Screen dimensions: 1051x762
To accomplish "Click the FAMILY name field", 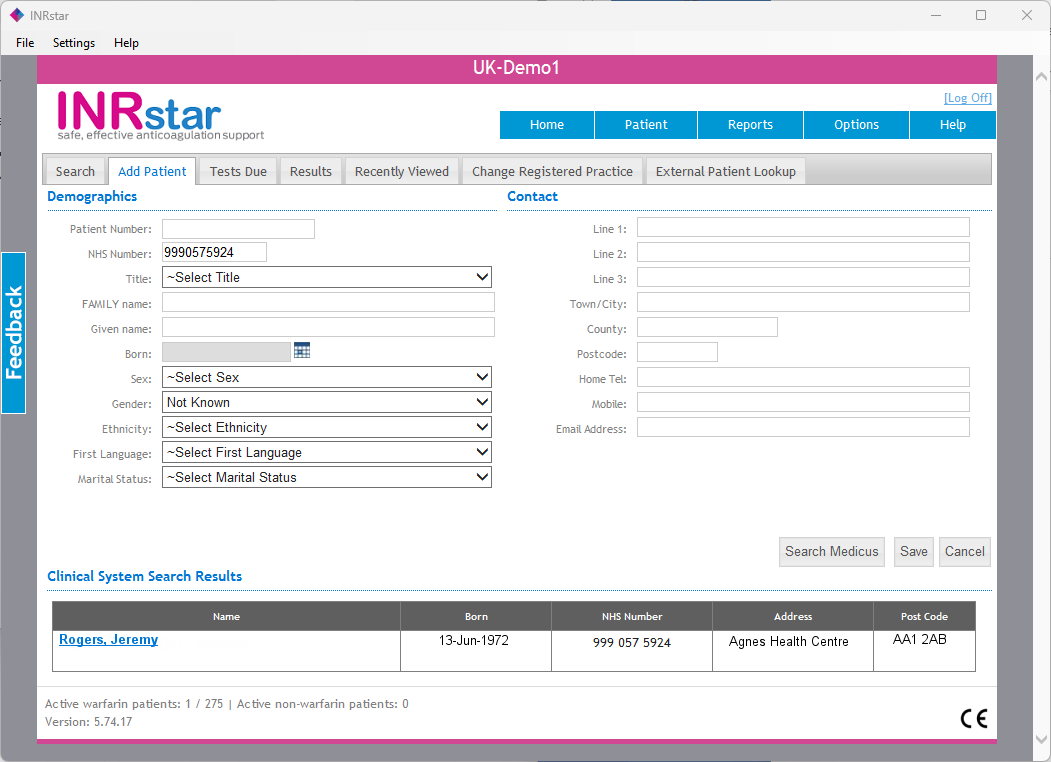I will tap(328, 302).
